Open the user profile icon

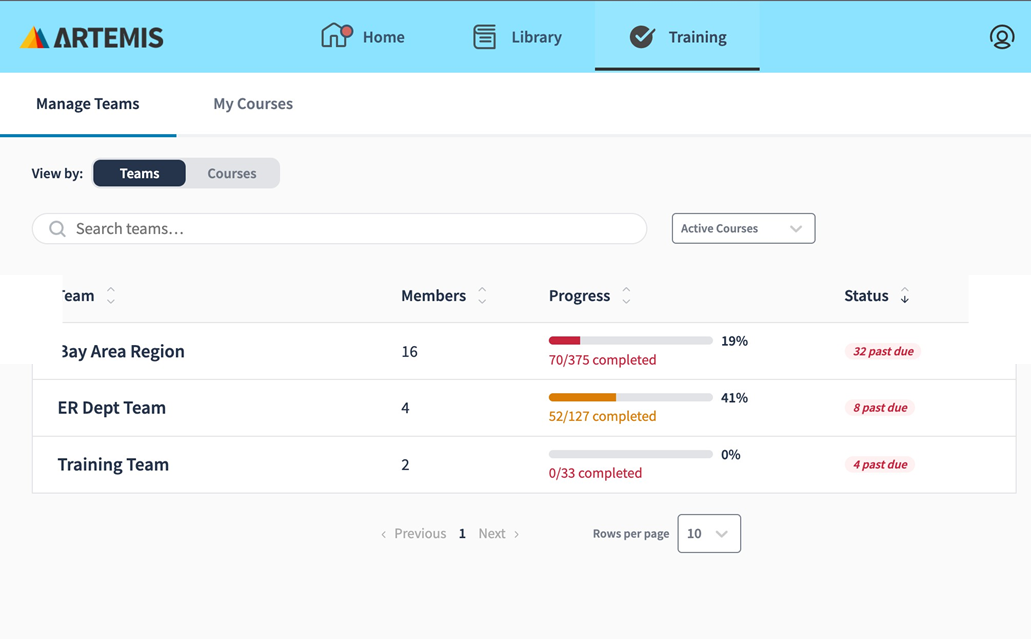tap(1001, 37)
